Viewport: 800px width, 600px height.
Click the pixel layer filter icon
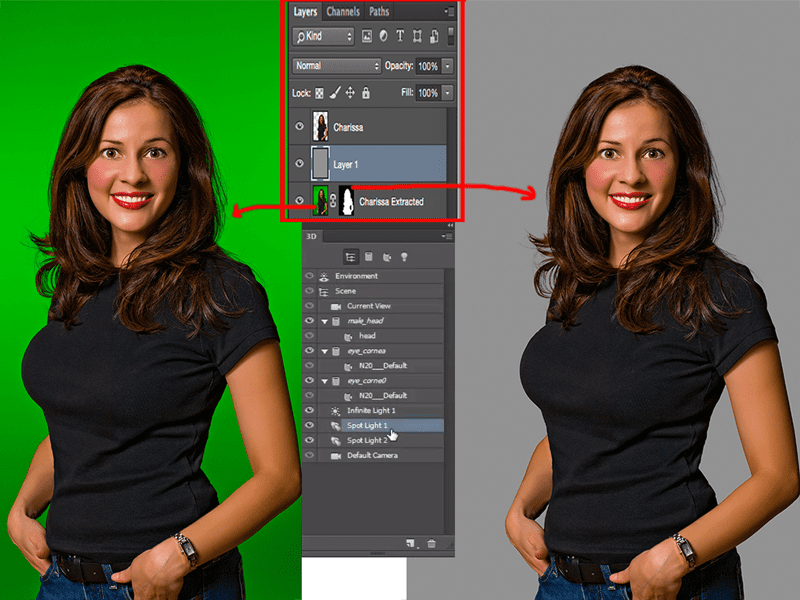click(x=366, y=36)
